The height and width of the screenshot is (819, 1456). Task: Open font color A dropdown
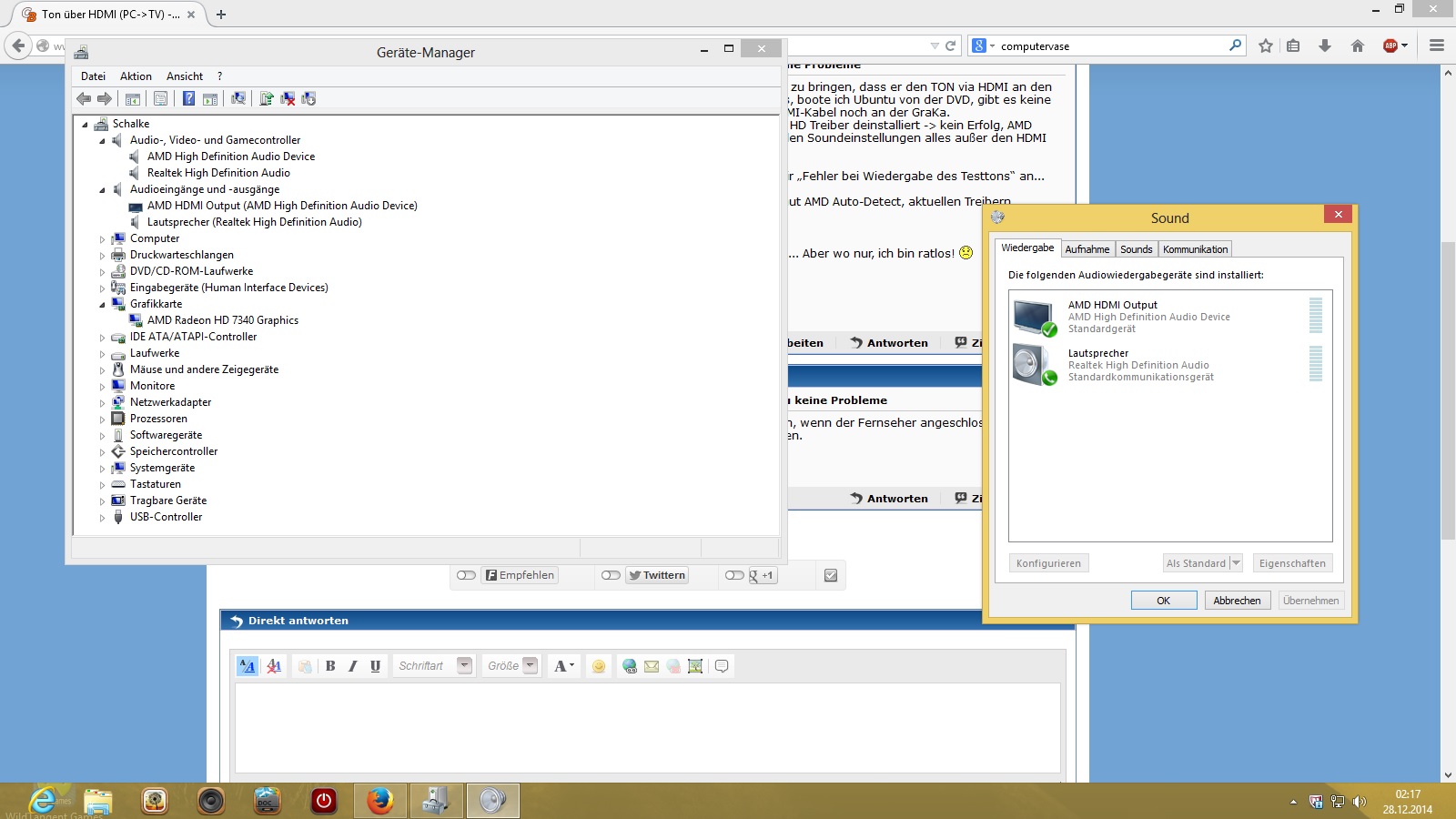[x=564, y=666]
